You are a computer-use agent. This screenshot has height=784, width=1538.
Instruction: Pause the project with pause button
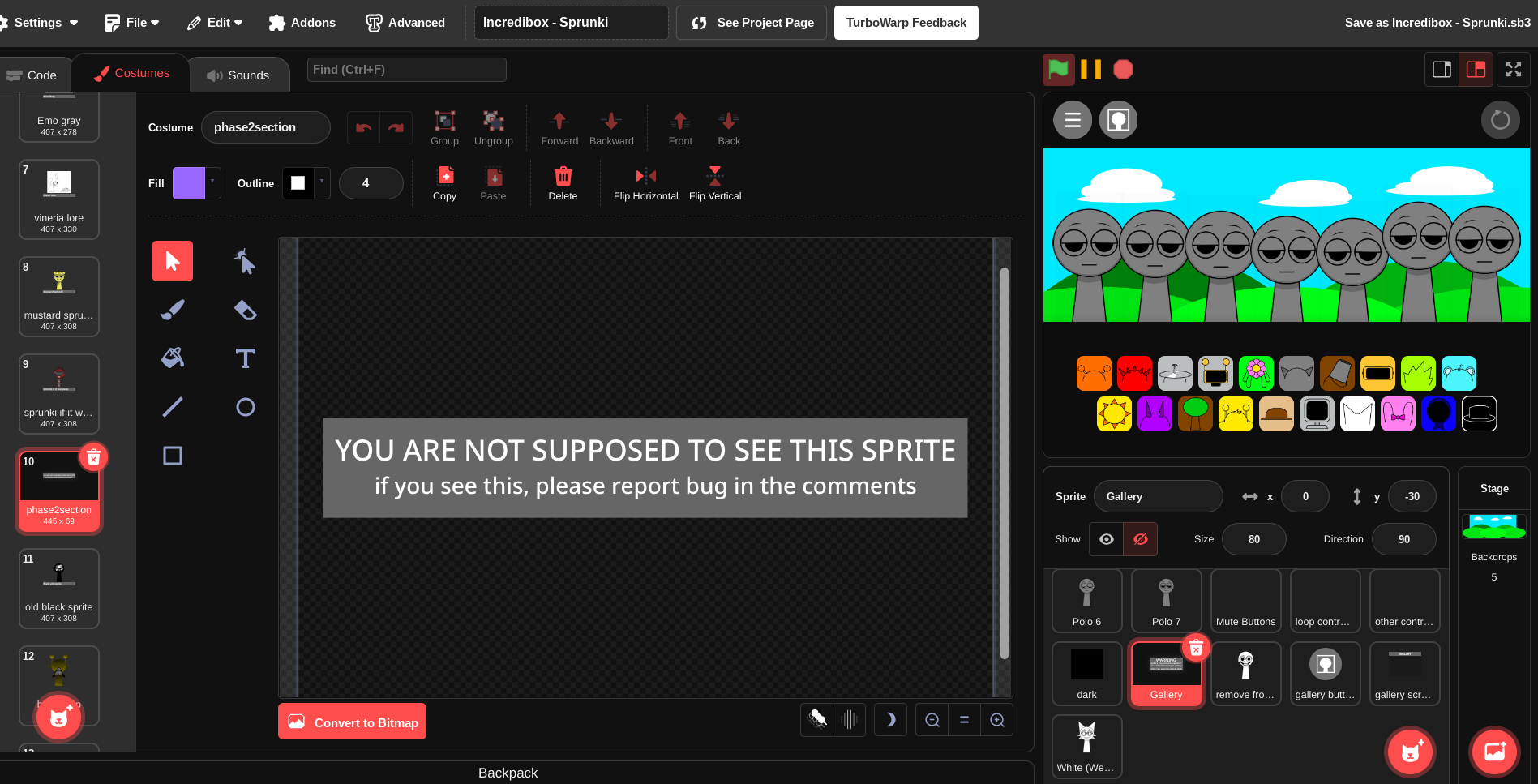(1091, 70)
